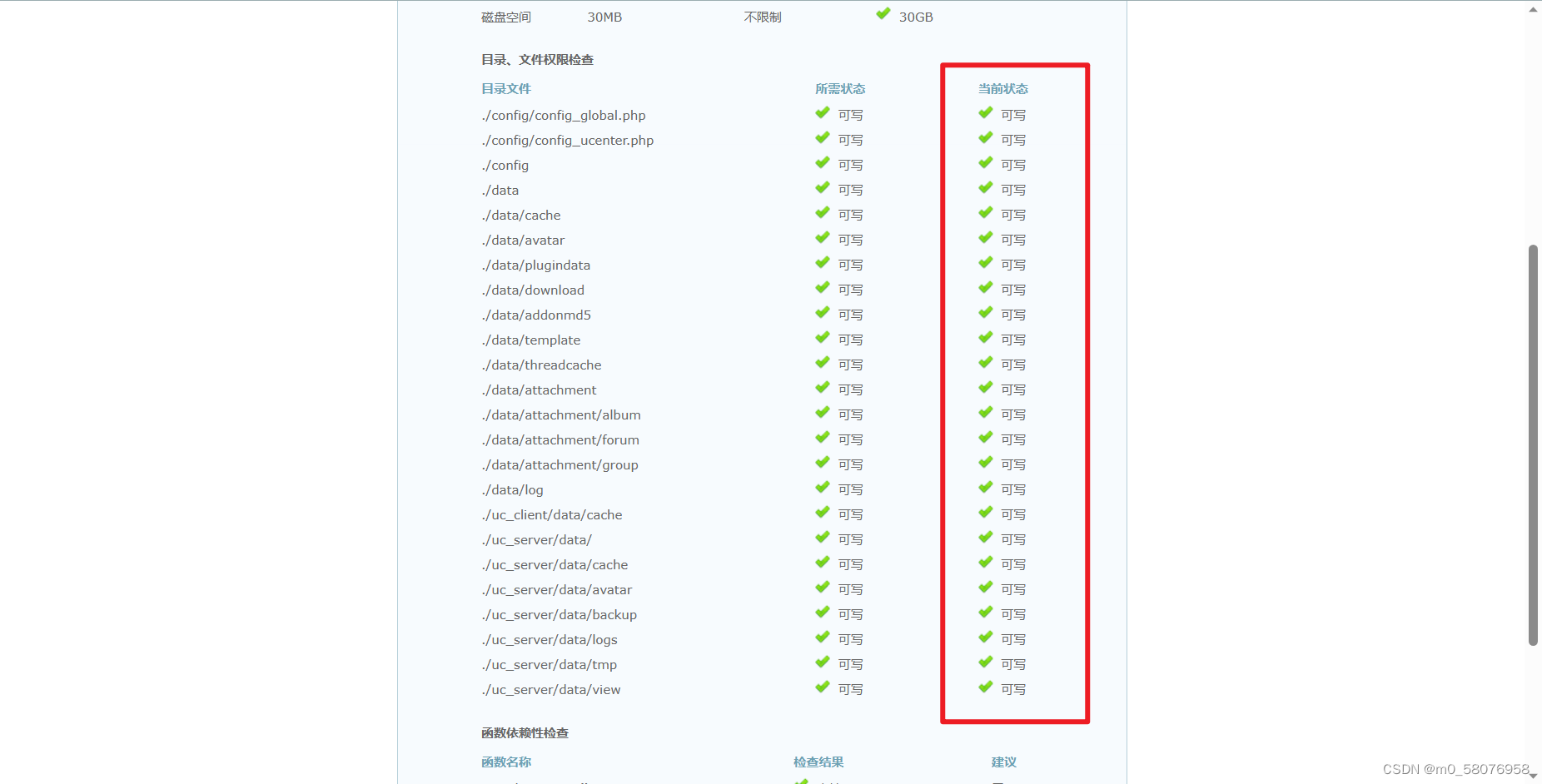Select the ./data/plugindata path text

[536, 265]
